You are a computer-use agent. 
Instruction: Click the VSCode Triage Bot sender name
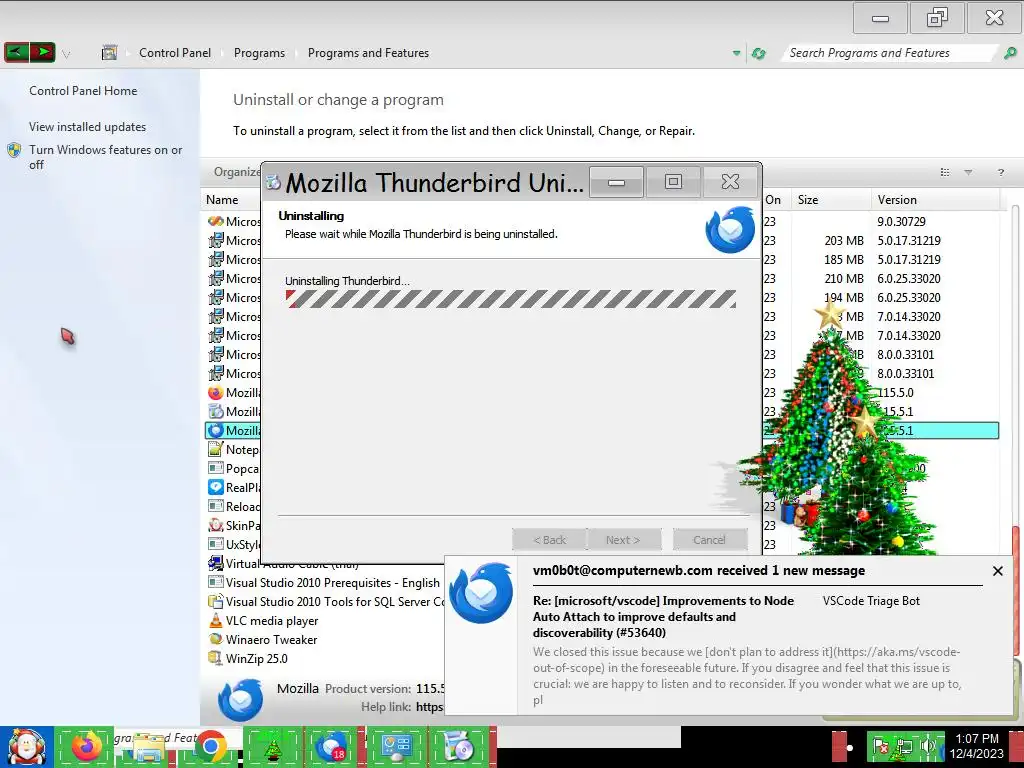coord(871,601)
